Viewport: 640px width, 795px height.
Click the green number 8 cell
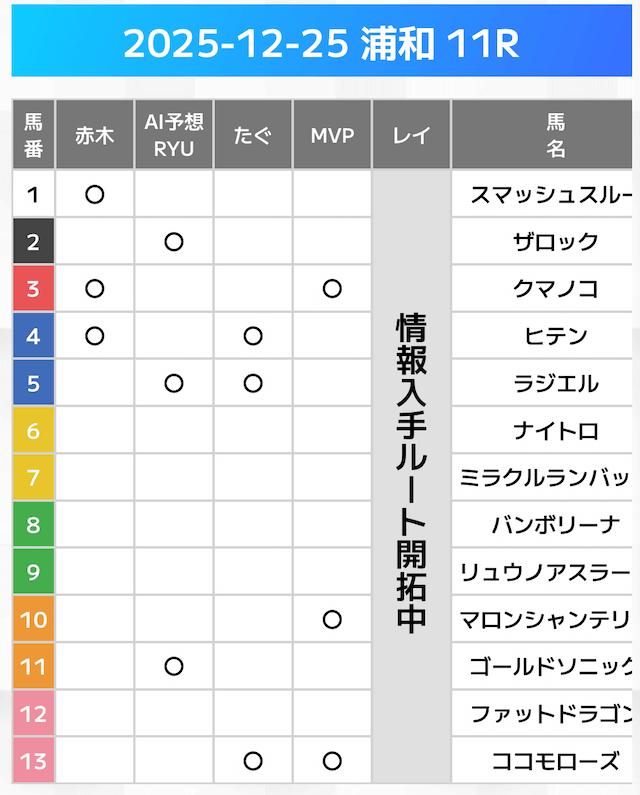coord(33,525)
